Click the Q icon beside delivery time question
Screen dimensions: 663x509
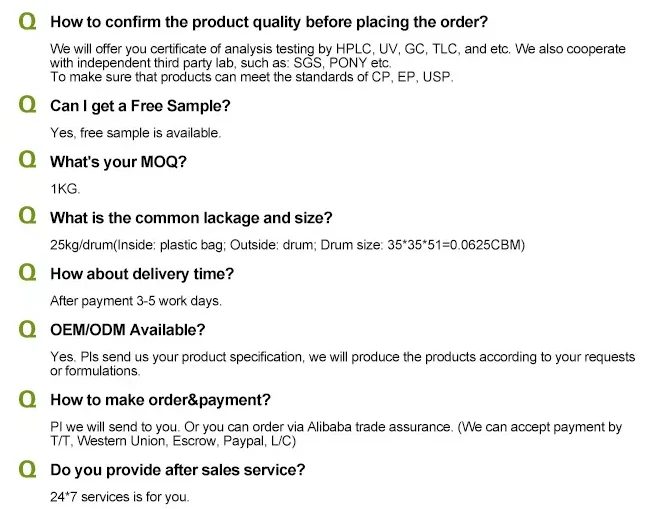27,272
